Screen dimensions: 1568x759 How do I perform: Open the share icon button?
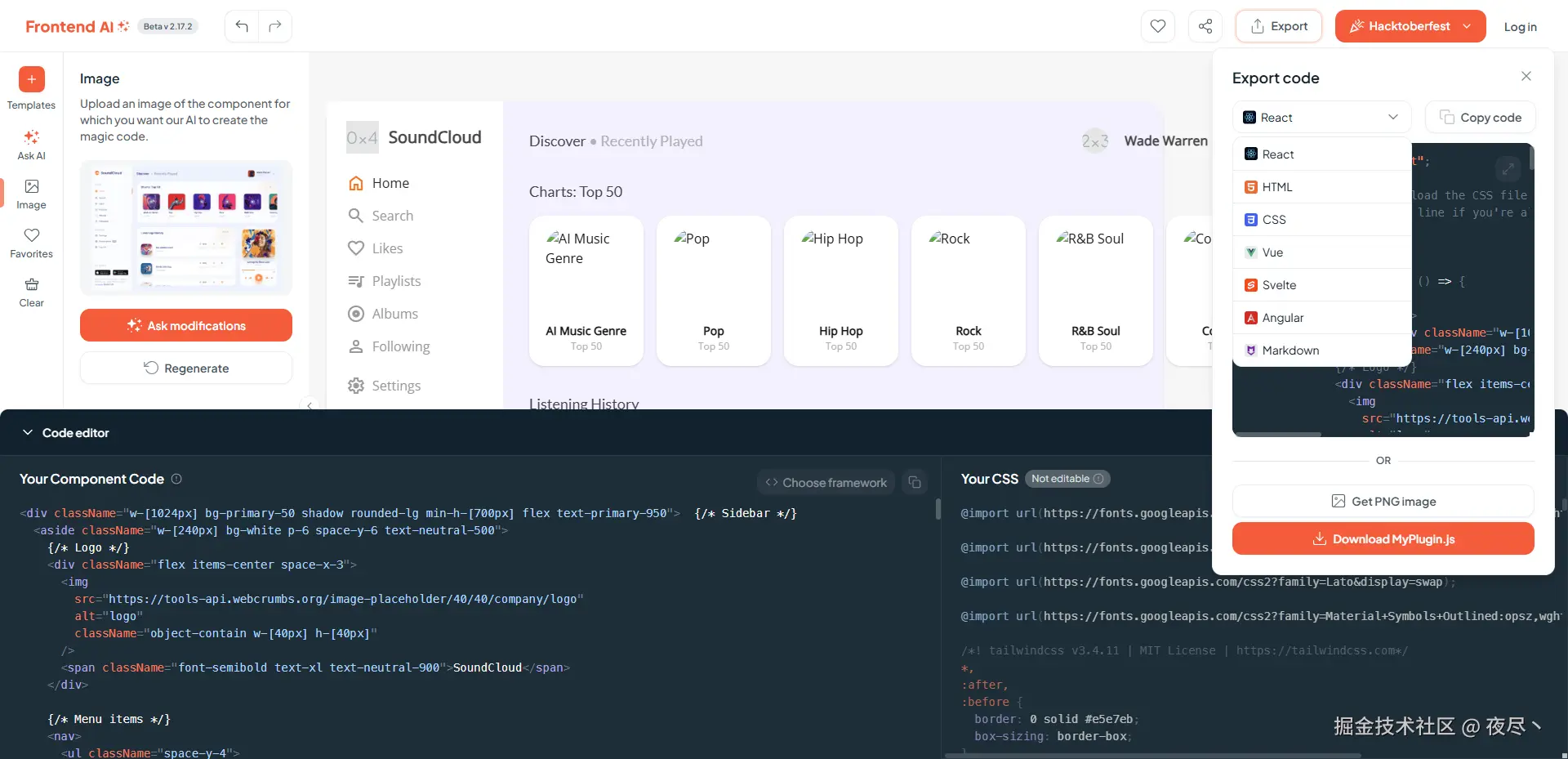[1205, 26]
